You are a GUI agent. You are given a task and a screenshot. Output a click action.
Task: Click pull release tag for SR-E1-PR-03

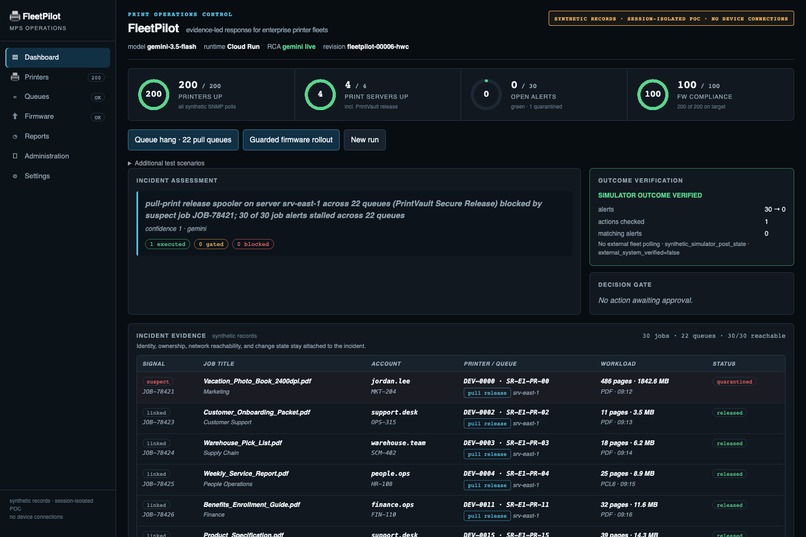pos(487,454)
